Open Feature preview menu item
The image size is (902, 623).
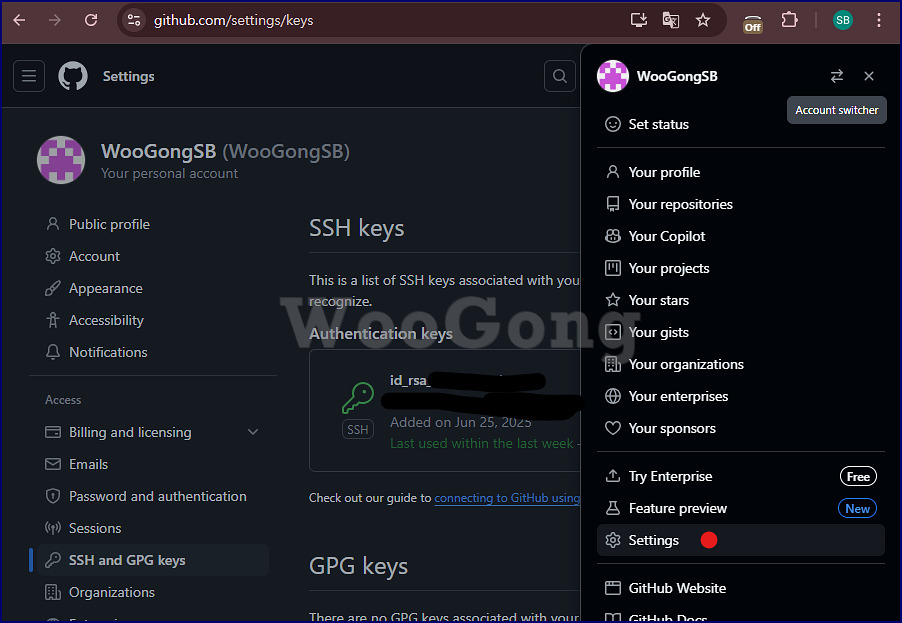click(741, 509)
